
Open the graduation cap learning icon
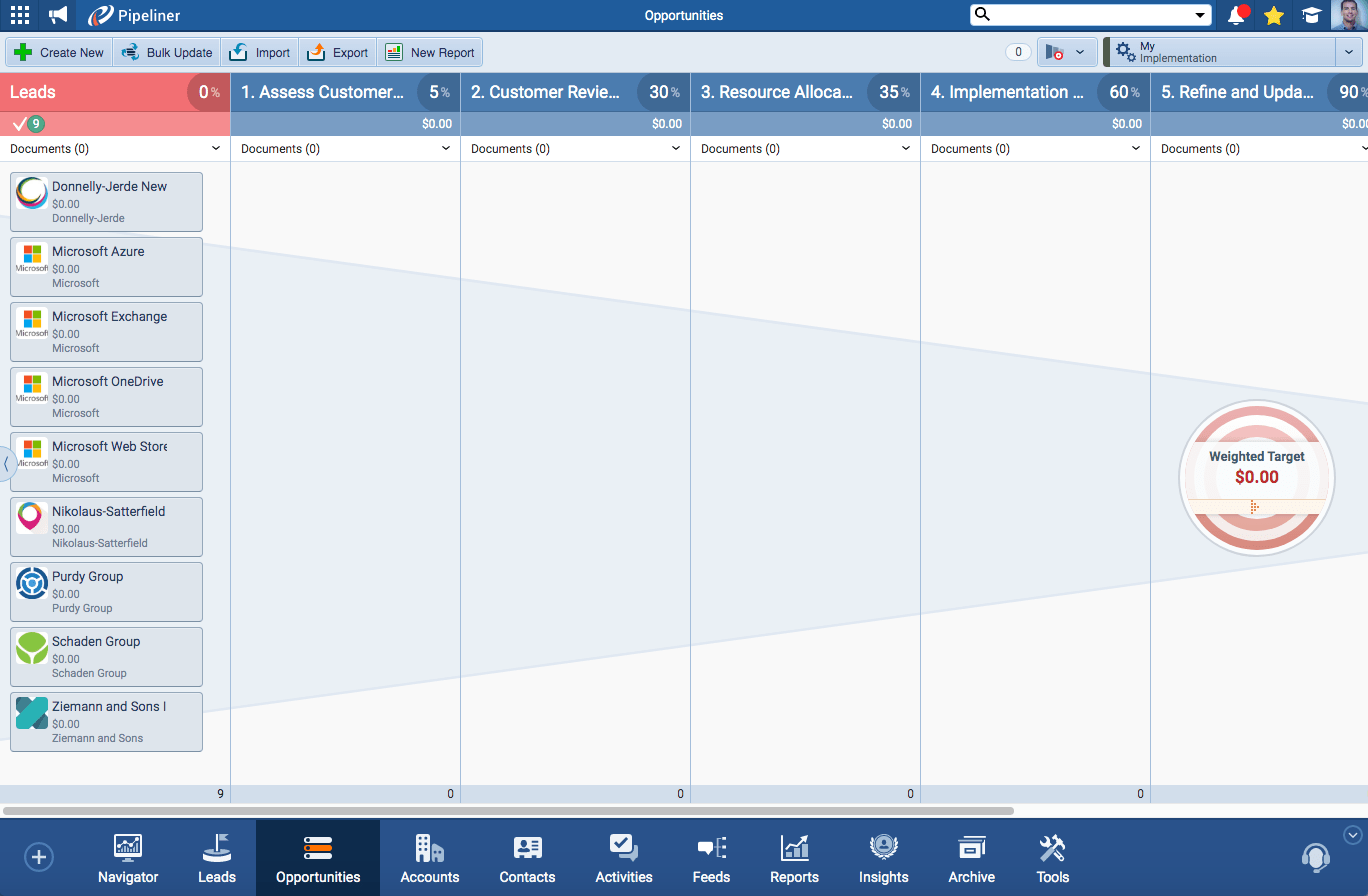[x=1310, y=15]
